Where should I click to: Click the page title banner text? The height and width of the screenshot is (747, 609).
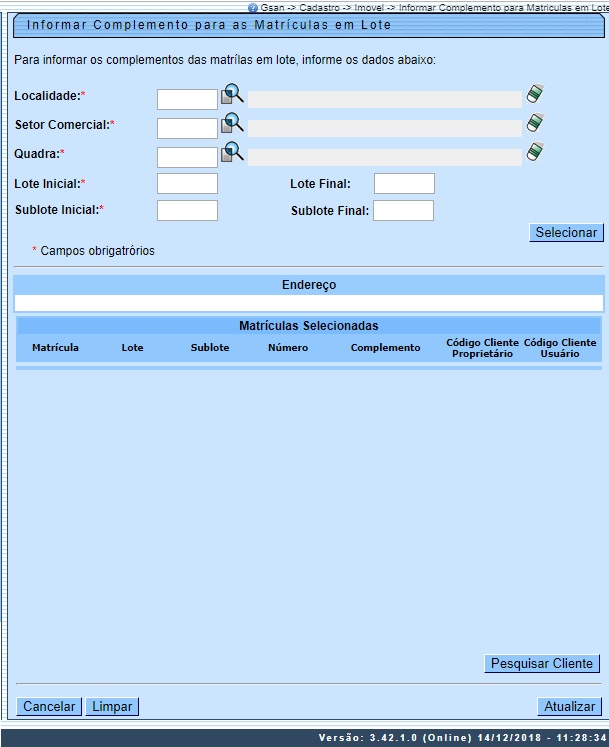pyautogui.click(x=209, y=25)
